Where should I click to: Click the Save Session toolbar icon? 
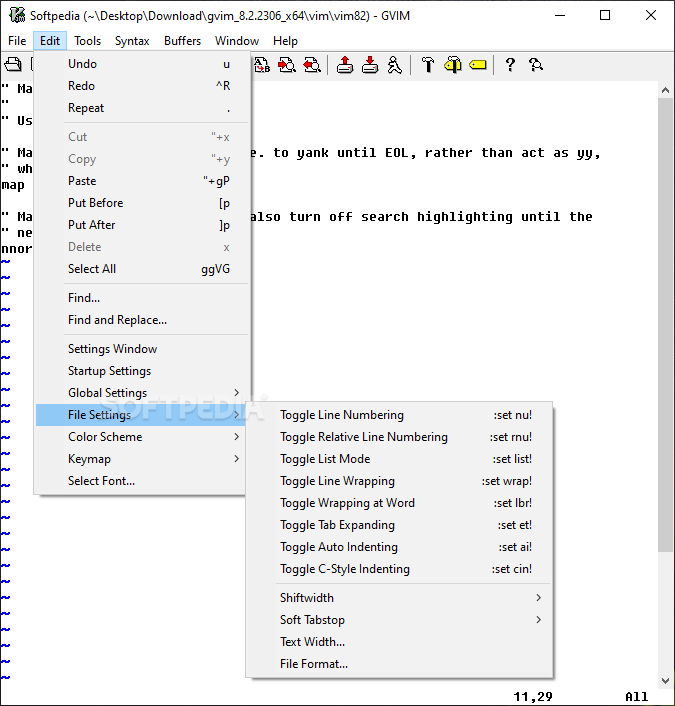(x=370, y=65)
